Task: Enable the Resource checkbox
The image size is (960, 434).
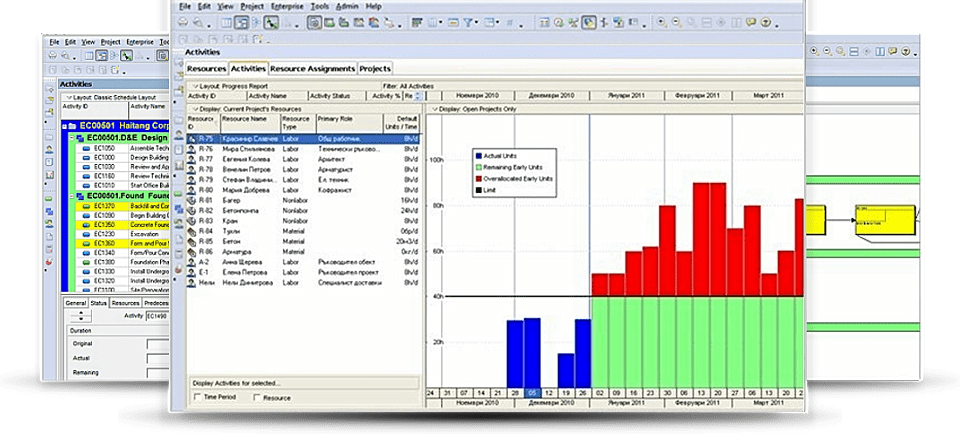Action: tap(256, 398)
